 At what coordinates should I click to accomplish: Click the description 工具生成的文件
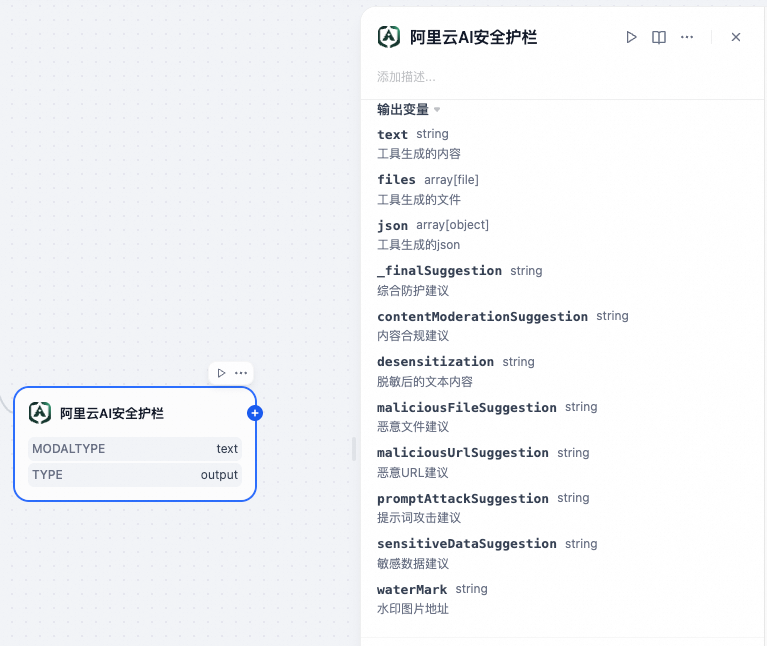pos(419,200)
